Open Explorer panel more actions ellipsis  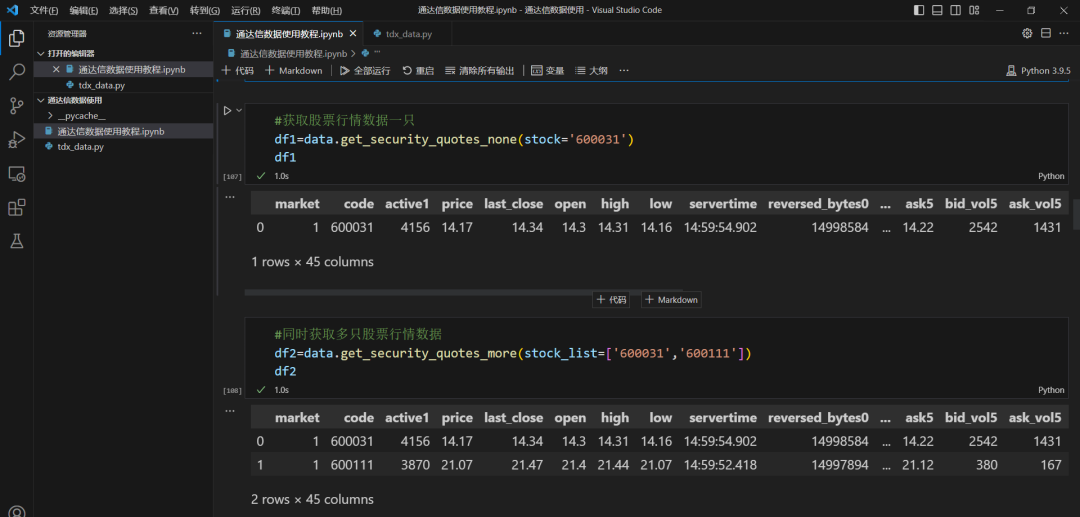197,34
